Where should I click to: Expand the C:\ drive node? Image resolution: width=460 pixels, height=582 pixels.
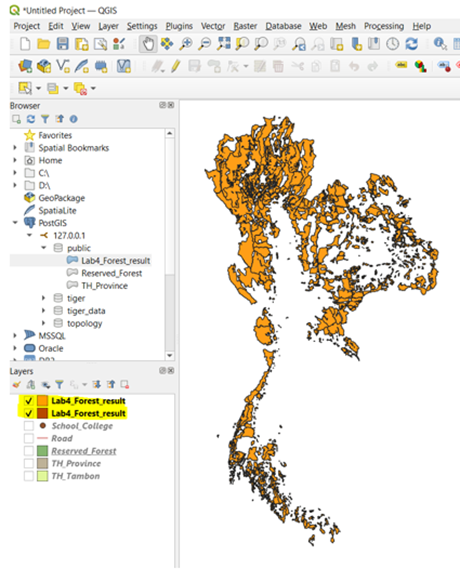point(15,173)
